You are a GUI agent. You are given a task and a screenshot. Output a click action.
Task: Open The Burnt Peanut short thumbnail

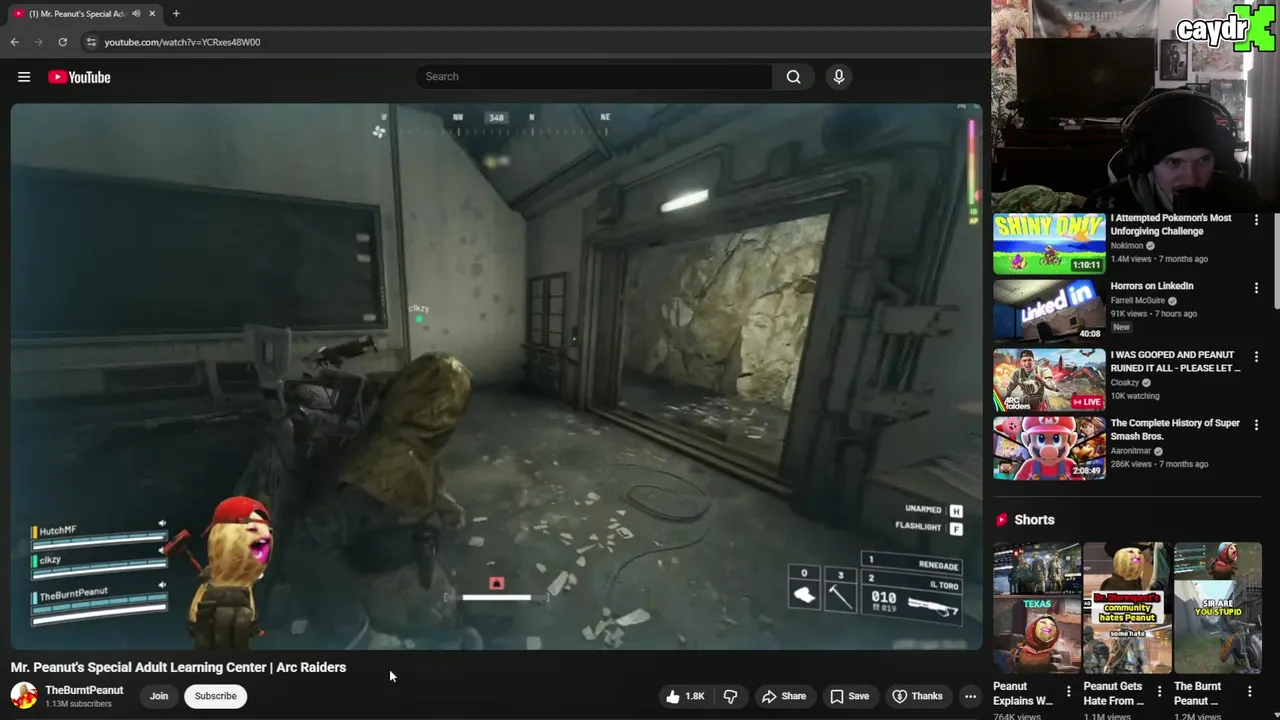tap(1218, 608)
